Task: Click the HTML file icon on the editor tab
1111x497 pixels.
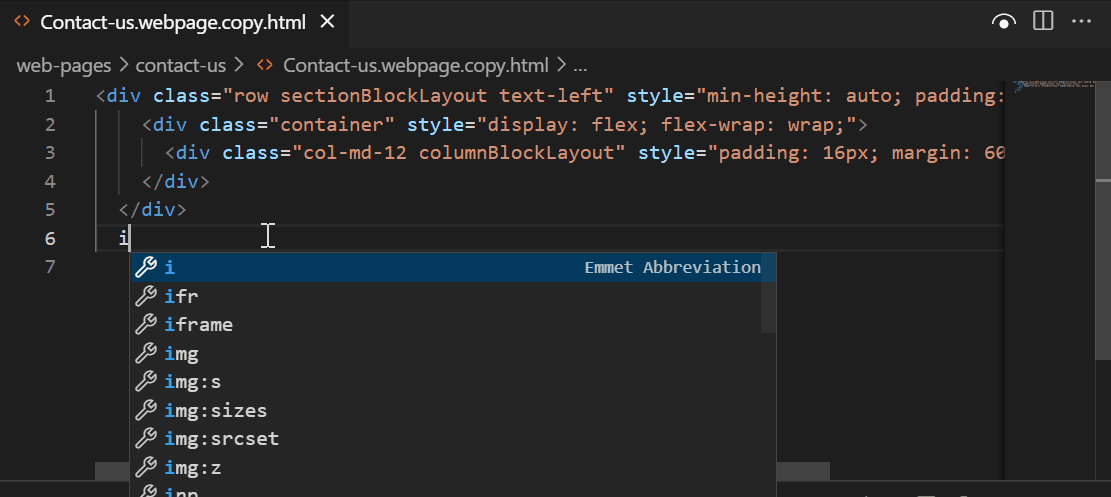Action: pyautogui.click(x=21, y=22)
